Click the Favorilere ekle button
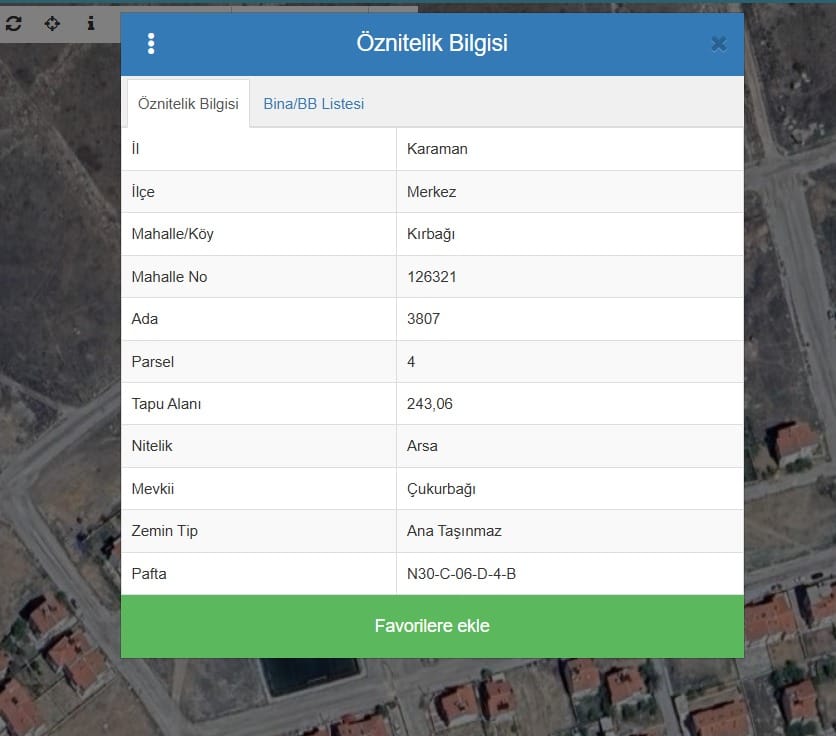Screen dimensions: 836x736 tap(432, 626)
